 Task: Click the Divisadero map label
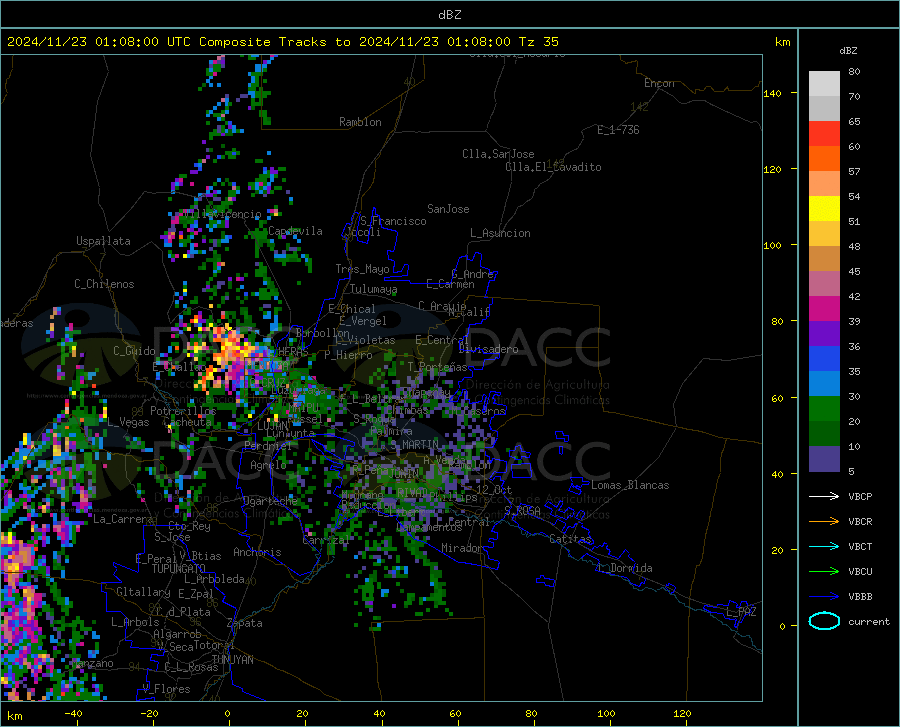point(488,349)
